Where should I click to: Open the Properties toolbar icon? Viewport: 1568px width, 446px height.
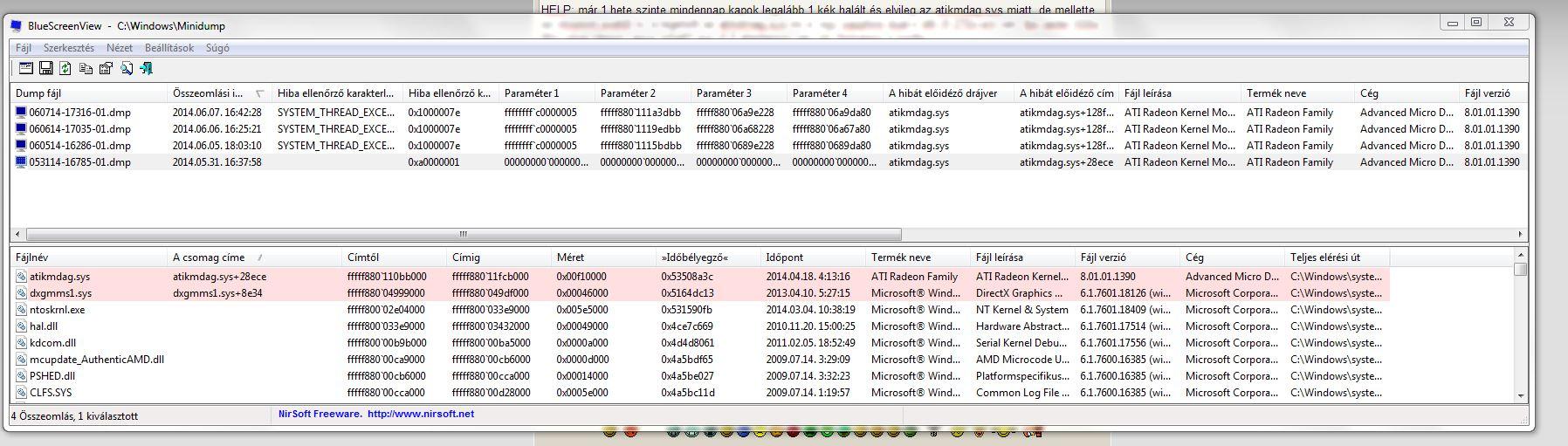(x=106, y=68)
